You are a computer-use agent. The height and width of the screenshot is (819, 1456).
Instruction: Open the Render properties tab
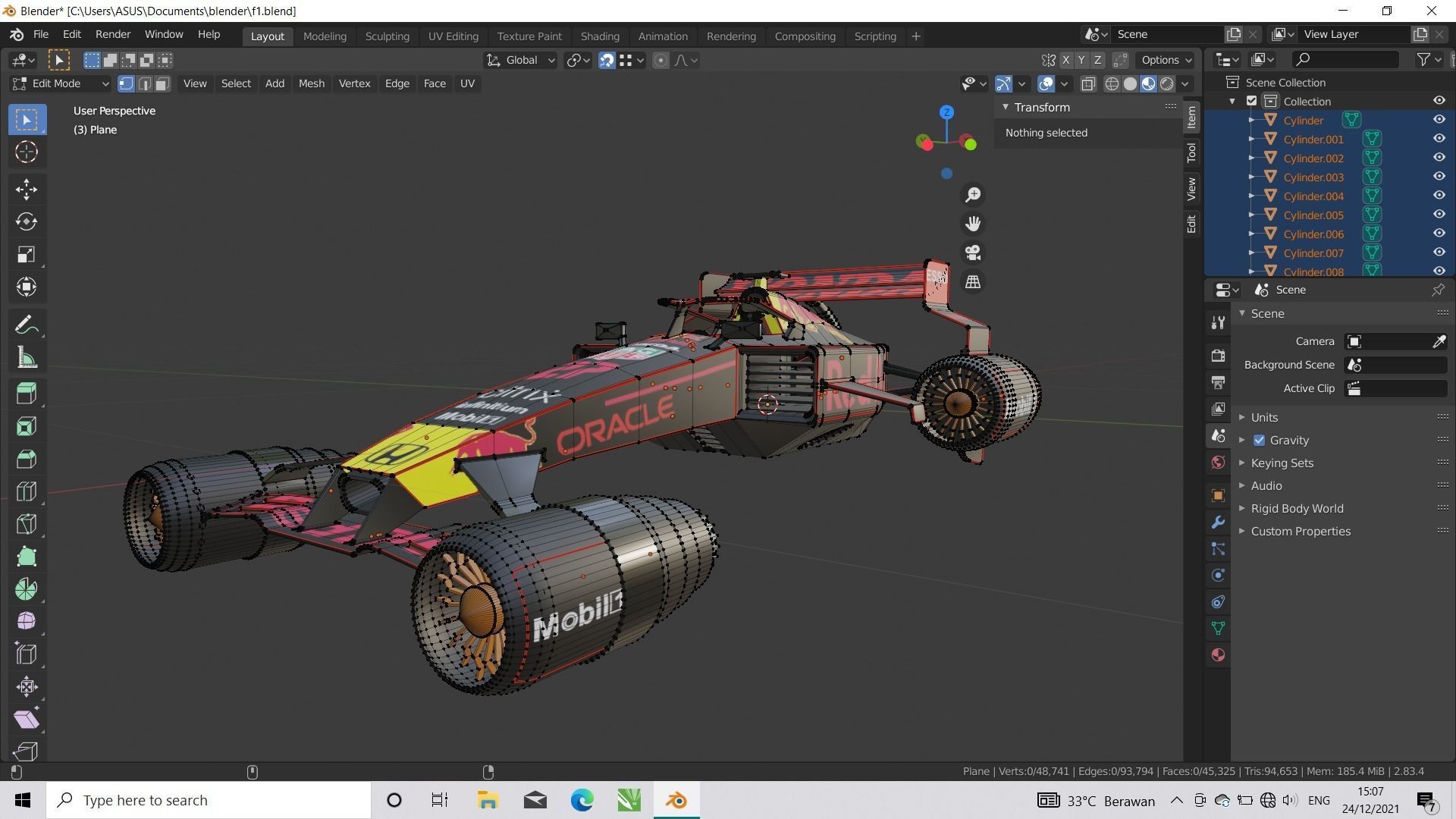click(1218, 356)
